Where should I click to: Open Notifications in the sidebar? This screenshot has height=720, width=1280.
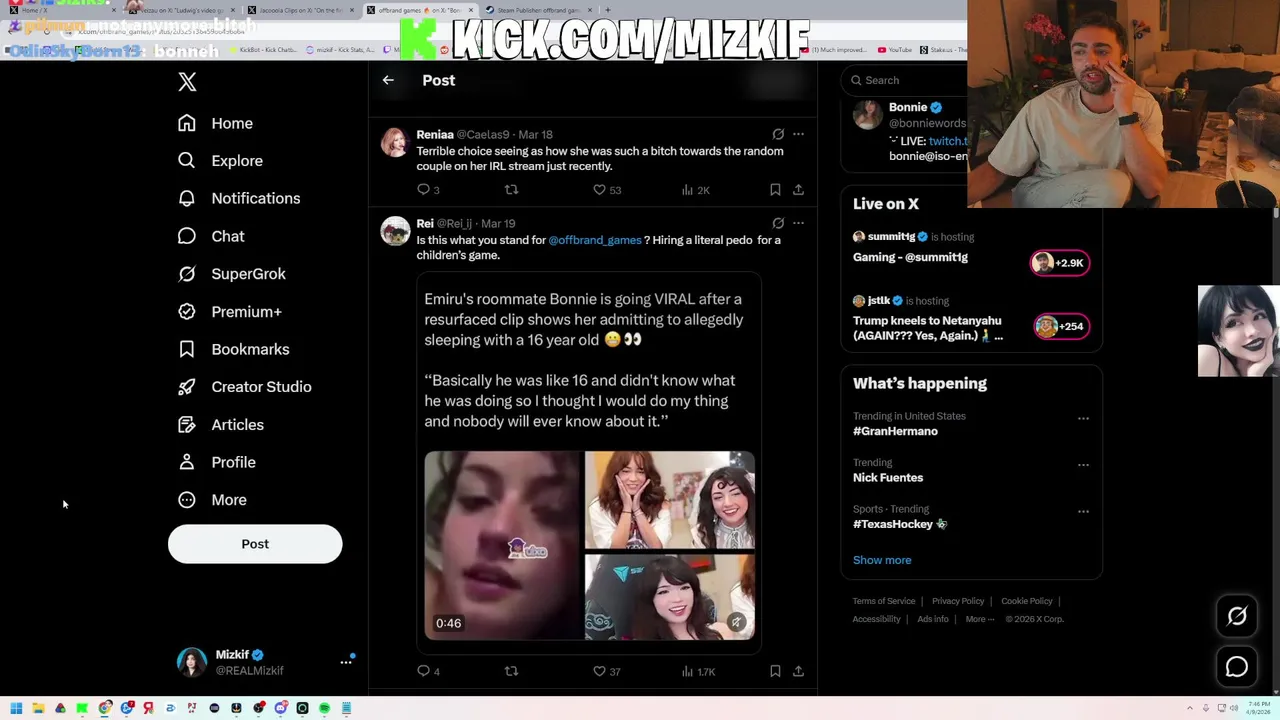[238, 198]
